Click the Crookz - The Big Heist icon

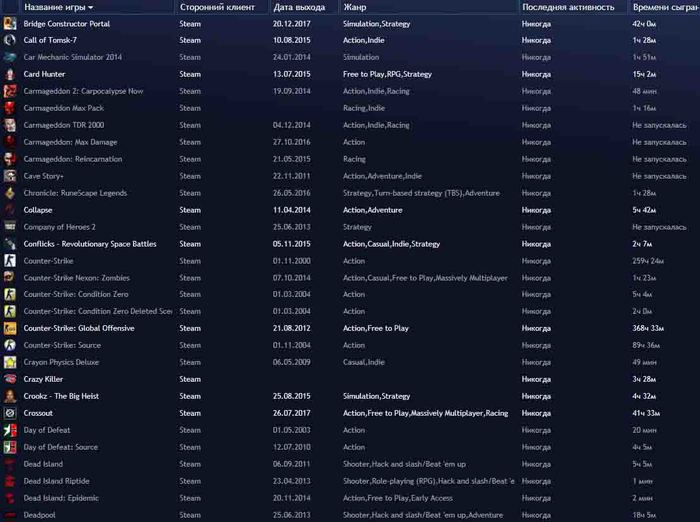10,396
